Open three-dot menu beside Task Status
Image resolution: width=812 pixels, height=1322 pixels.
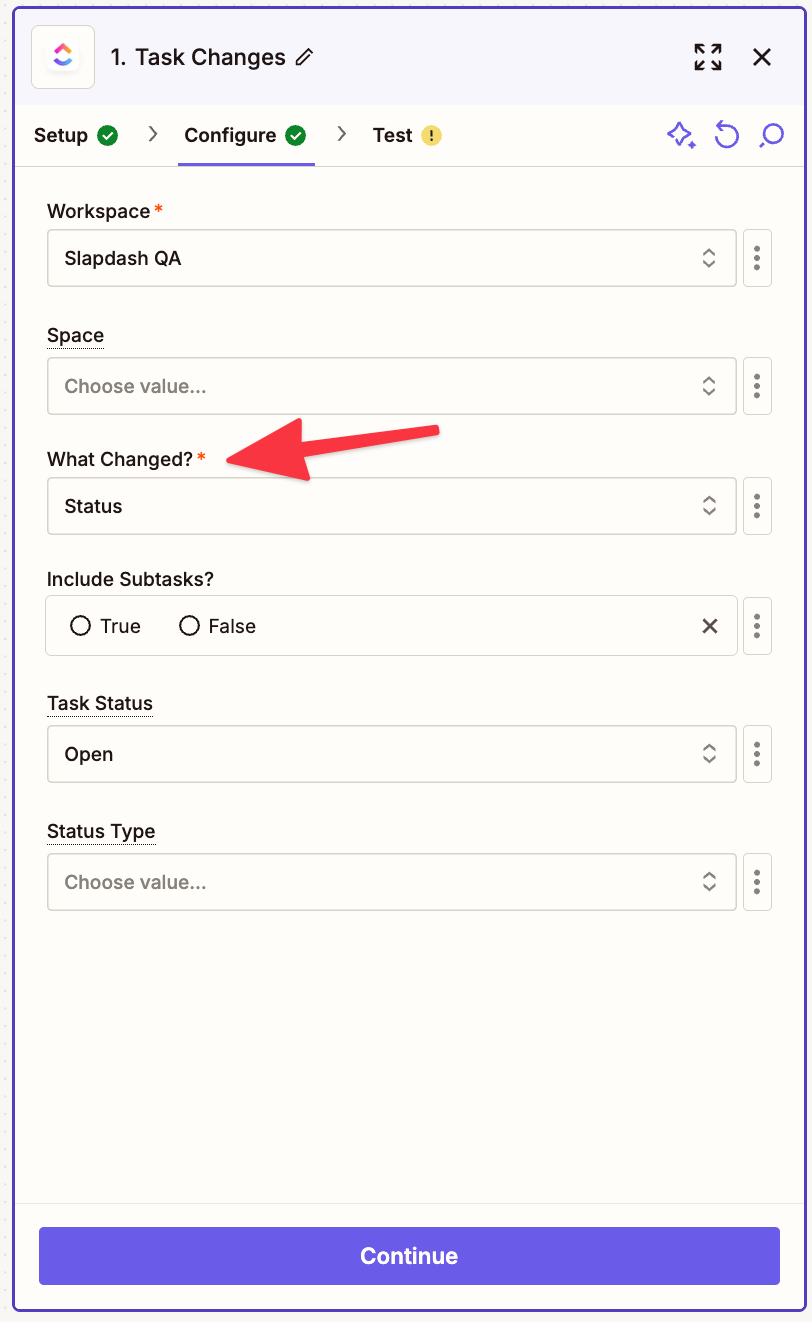click(x=757, y=754)
